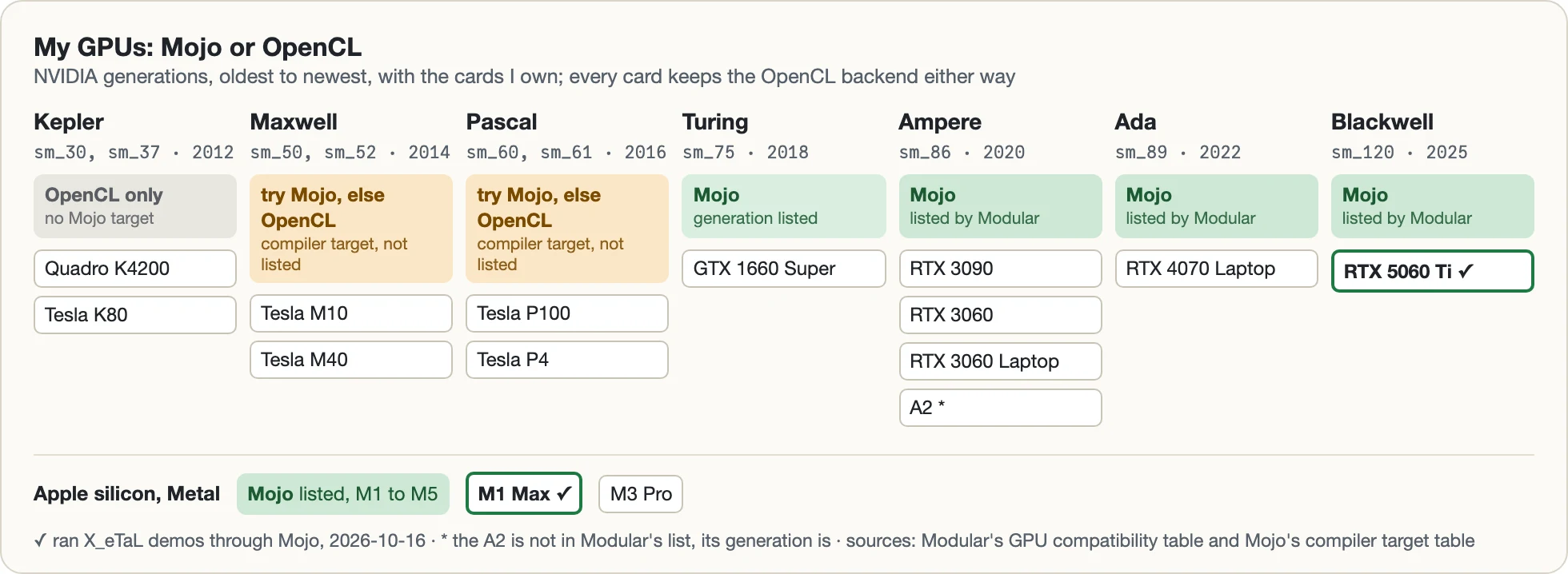Select the RTX 5060 Ti checked card
Image resolution: width=1568 pixels, height=574 pixels.
point(1432,271)
